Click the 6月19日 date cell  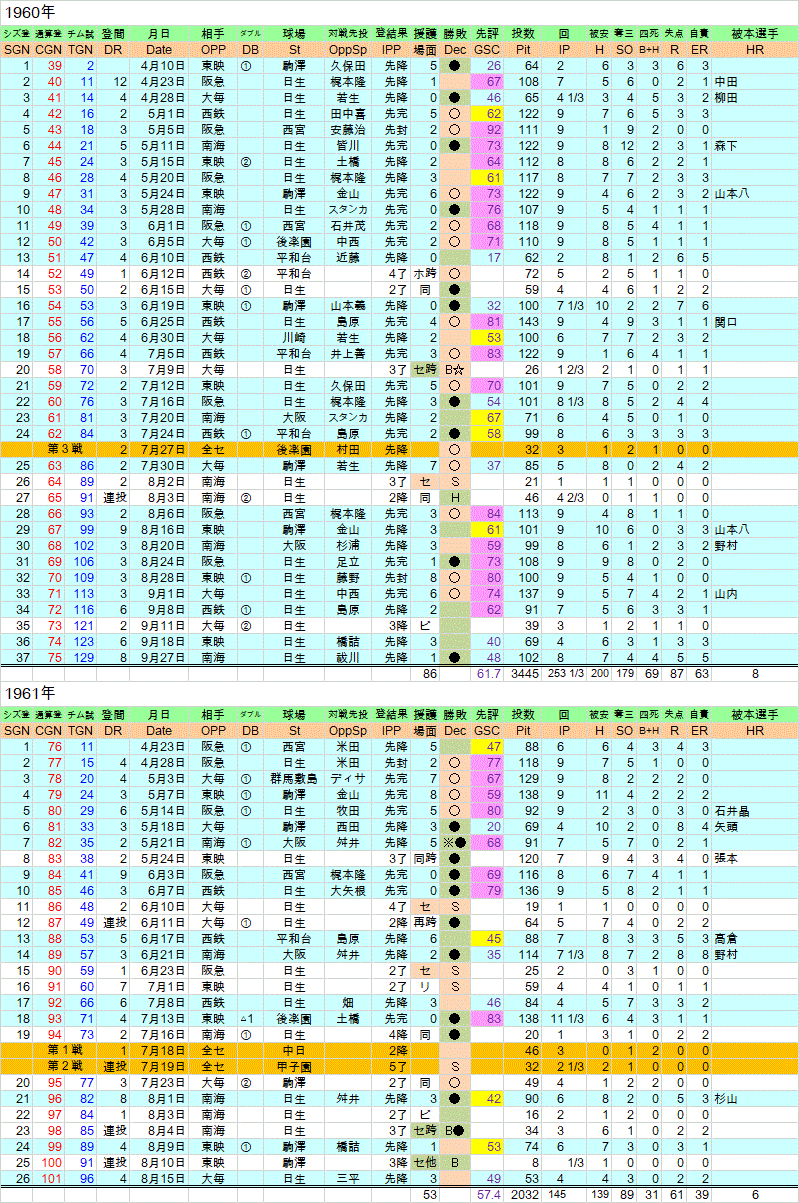(158, 305)
